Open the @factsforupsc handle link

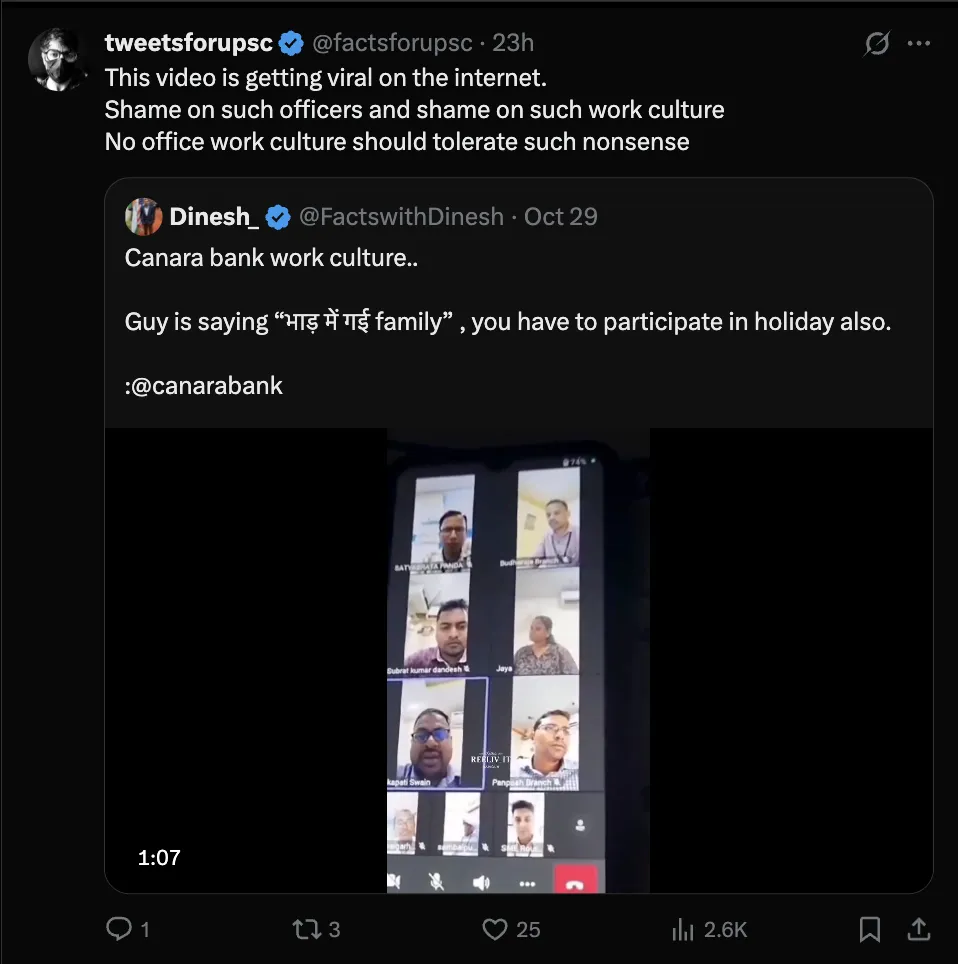click(391, 43)
